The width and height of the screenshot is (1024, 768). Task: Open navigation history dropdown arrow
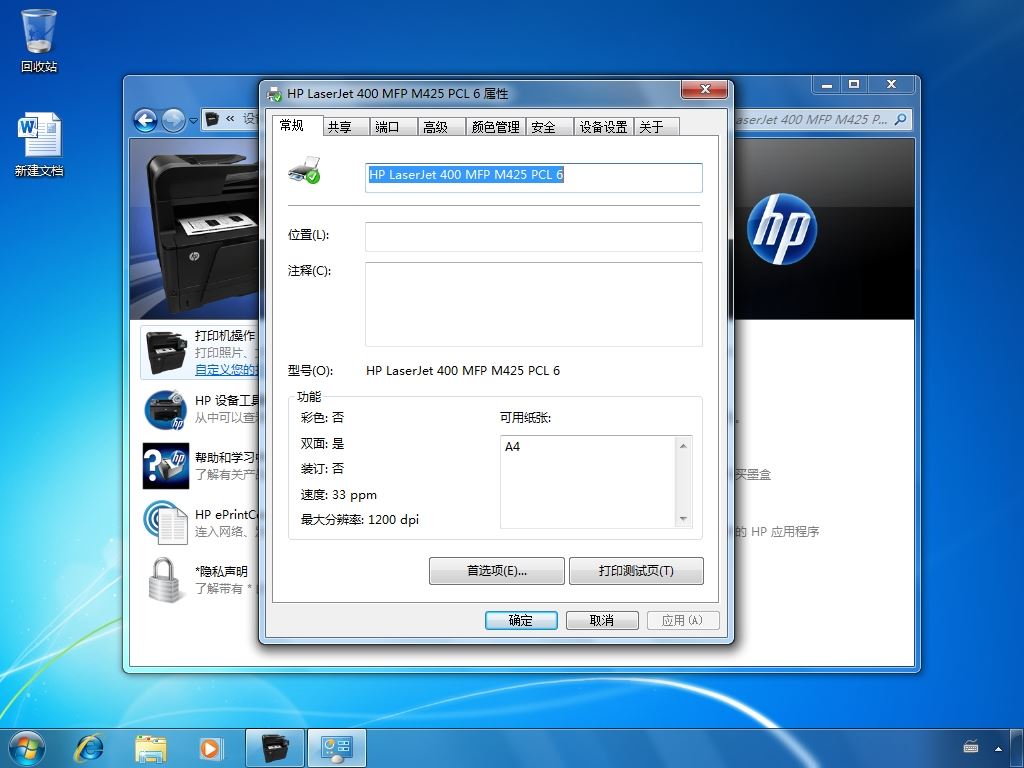click(x=193, y=121)
